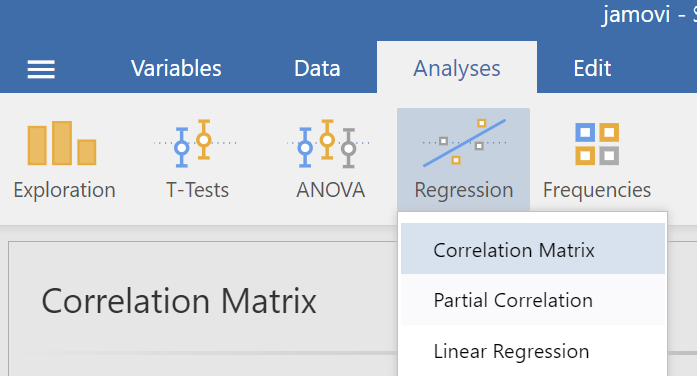Click the Regression scatter line icon
Viewport: 697px width, 376px height.
(464, 142)
